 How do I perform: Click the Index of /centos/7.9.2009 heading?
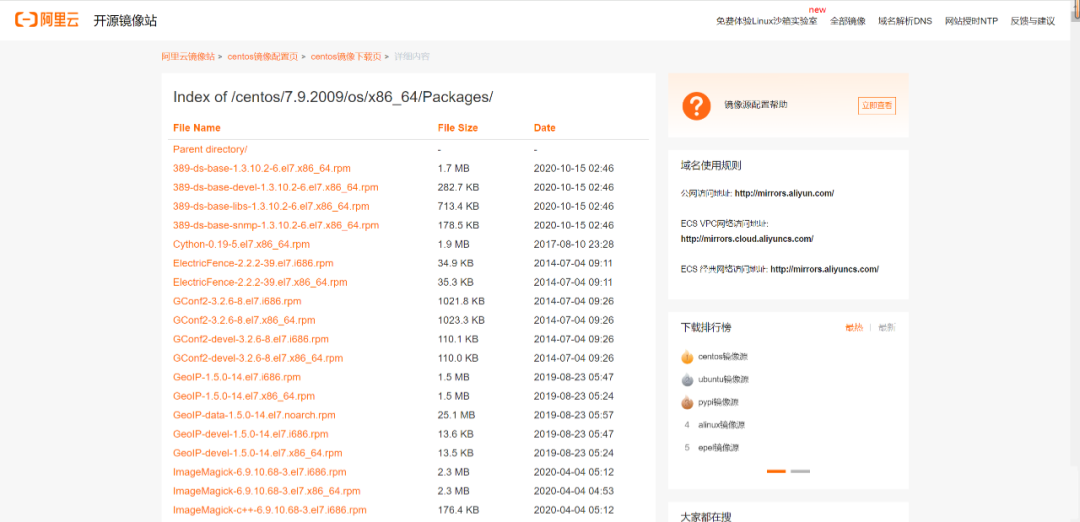pyautogui.click(x=333, y=97)
